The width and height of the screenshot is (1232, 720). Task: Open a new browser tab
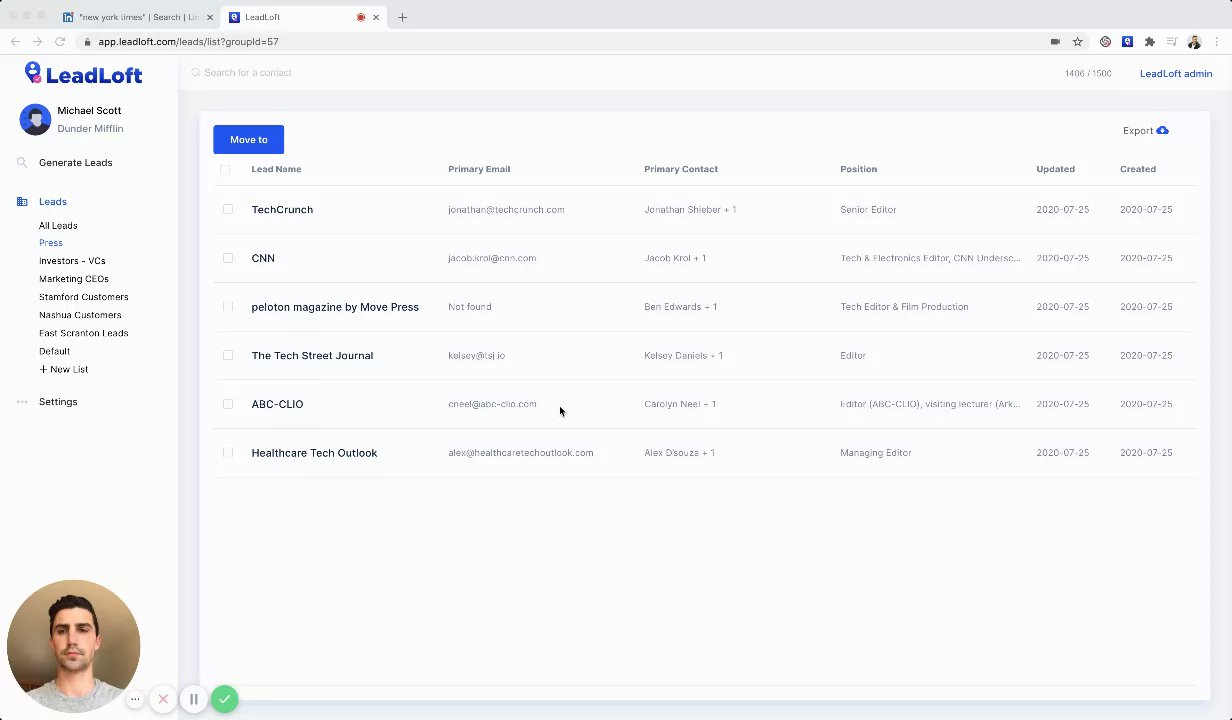click(402, 17)
